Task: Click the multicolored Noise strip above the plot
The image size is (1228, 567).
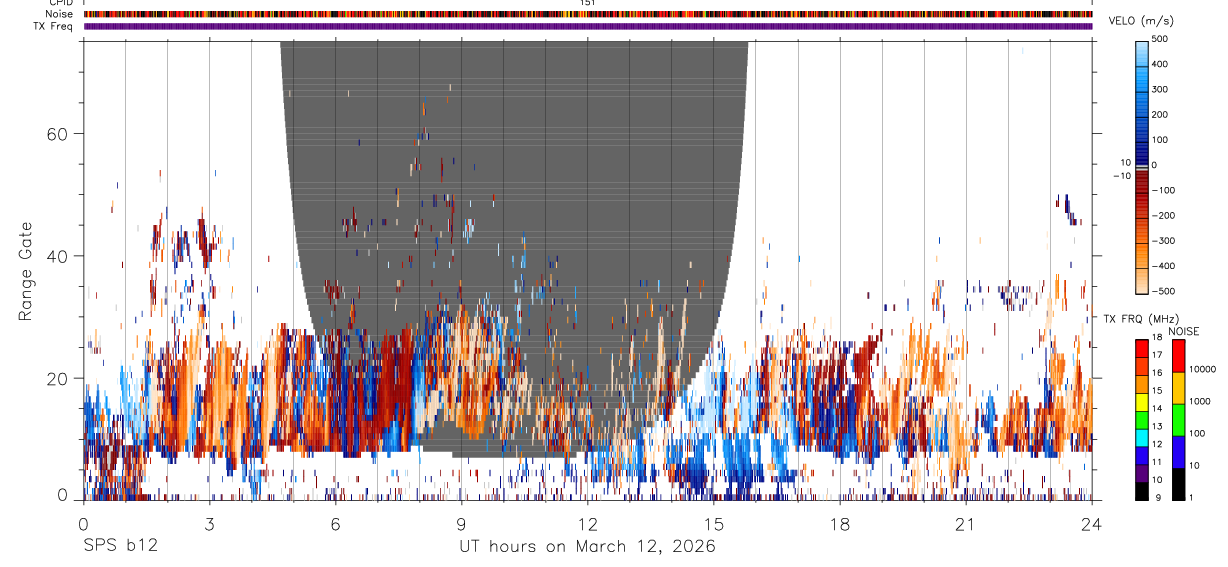Action: coord(588,14)
